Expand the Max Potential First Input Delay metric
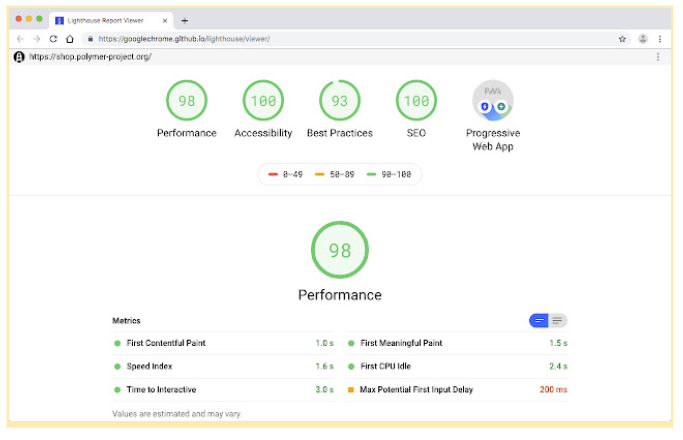This screenshot has width=683, height=440. (x=457, y=389)
